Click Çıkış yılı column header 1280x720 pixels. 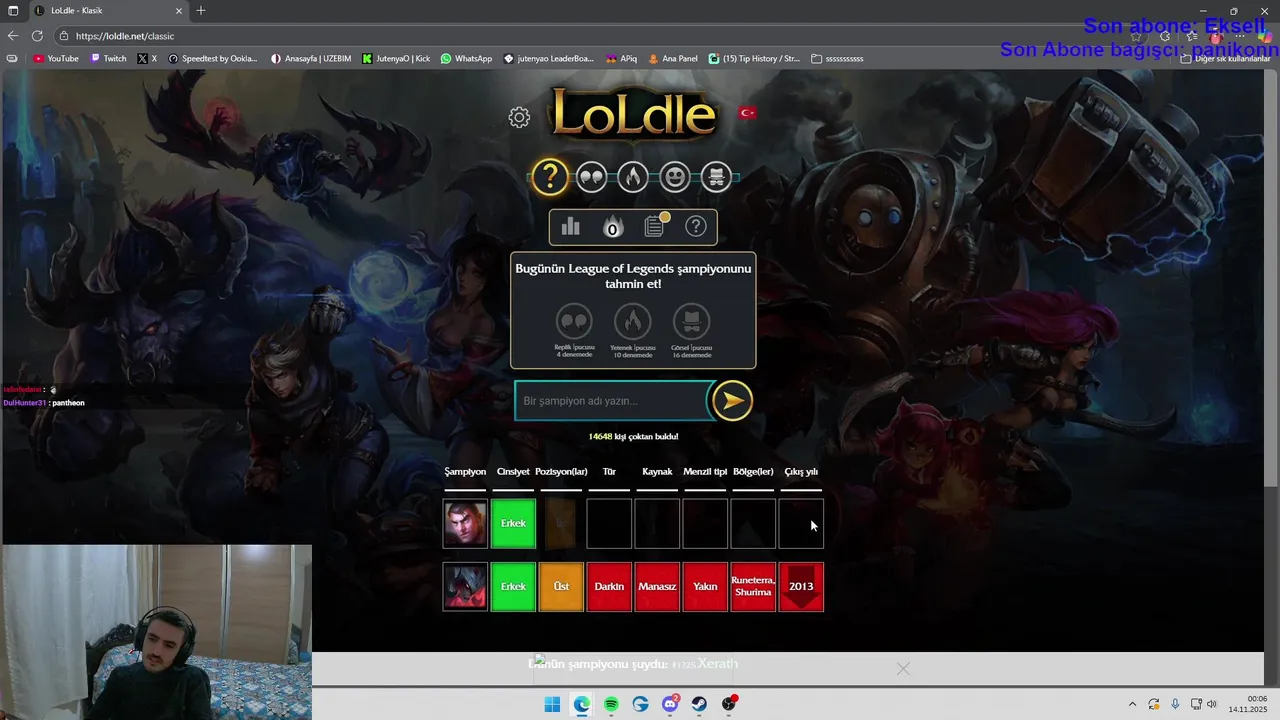click(801, 472)
